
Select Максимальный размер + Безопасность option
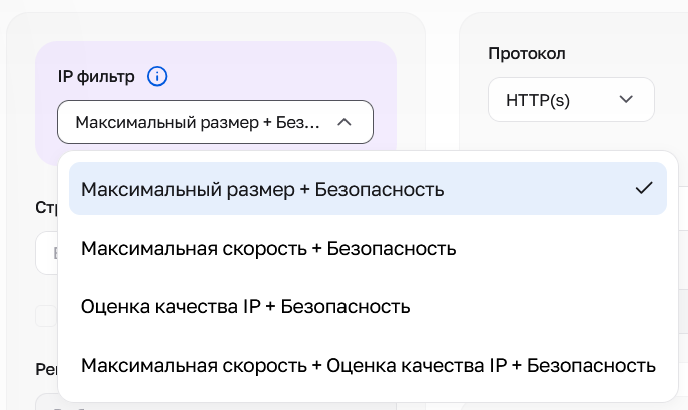[368, 189]
